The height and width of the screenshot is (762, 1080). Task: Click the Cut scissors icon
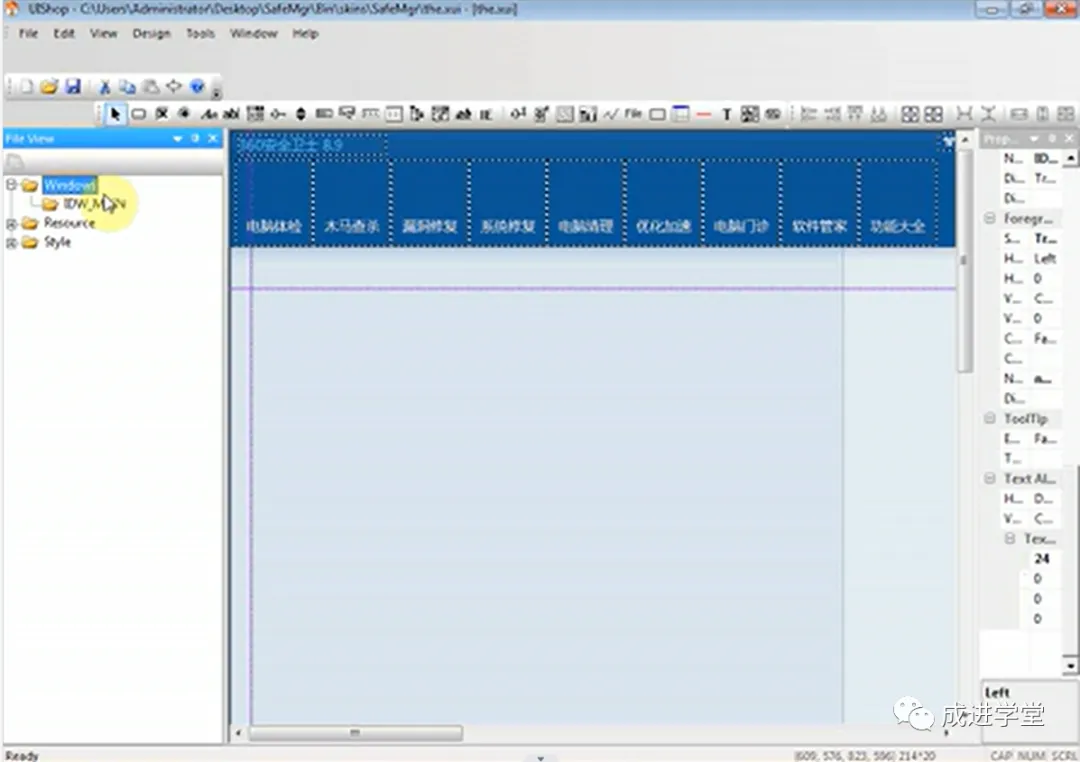[105, 87]
